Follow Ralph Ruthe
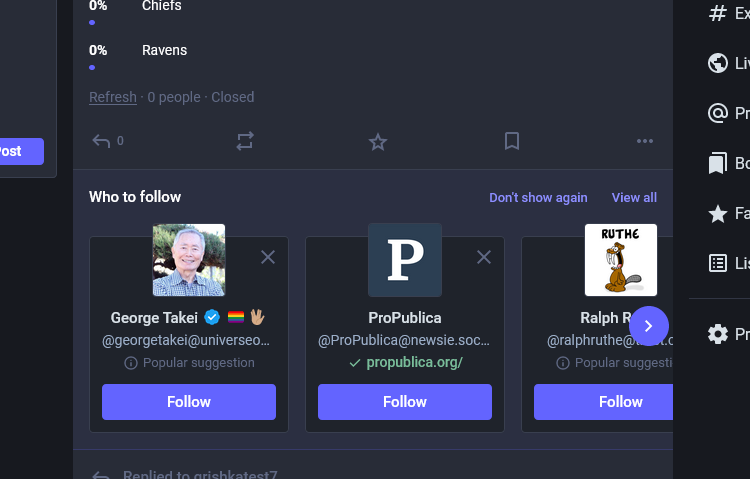The image size is (750, 479). (603, 402)
